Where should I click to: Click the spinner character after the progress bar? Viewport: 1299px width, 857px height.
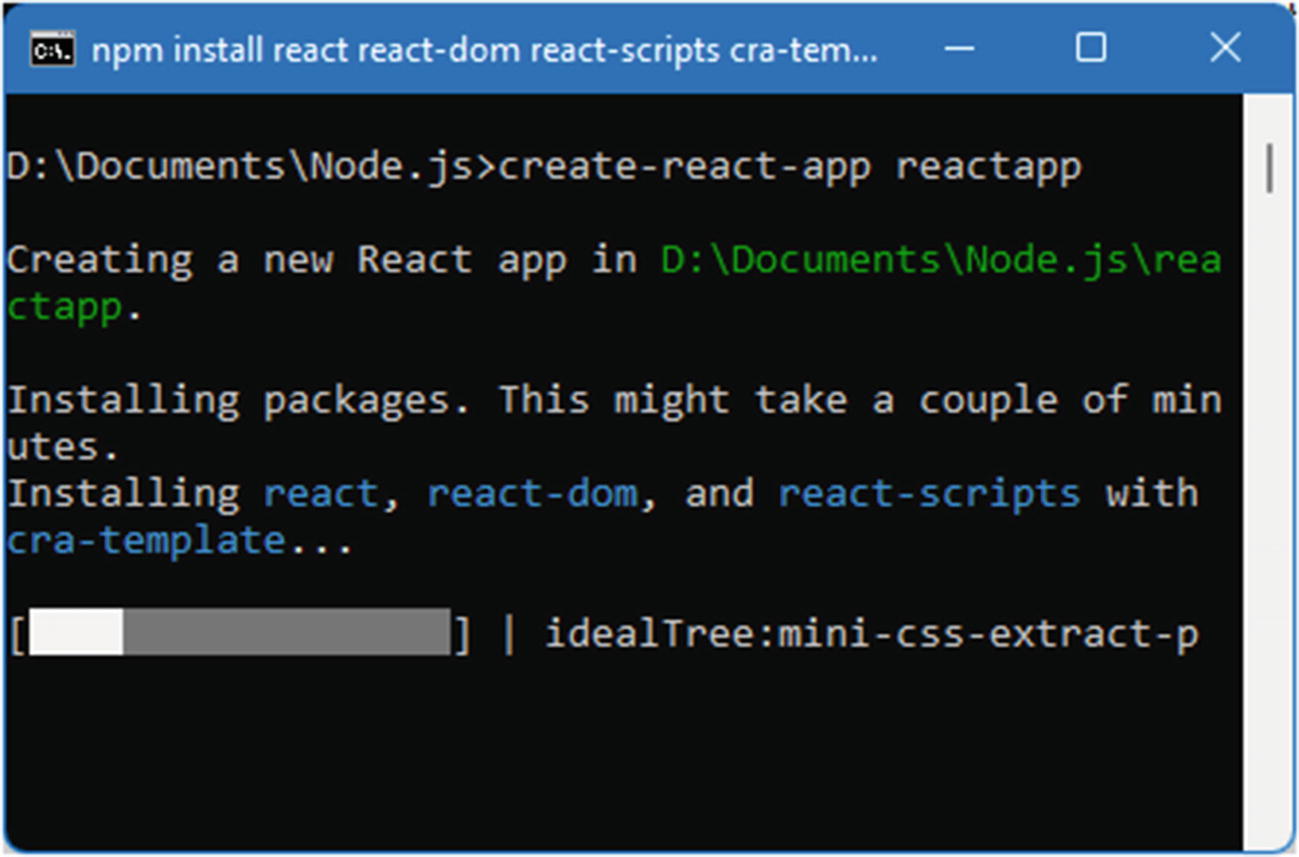(508, 634)
